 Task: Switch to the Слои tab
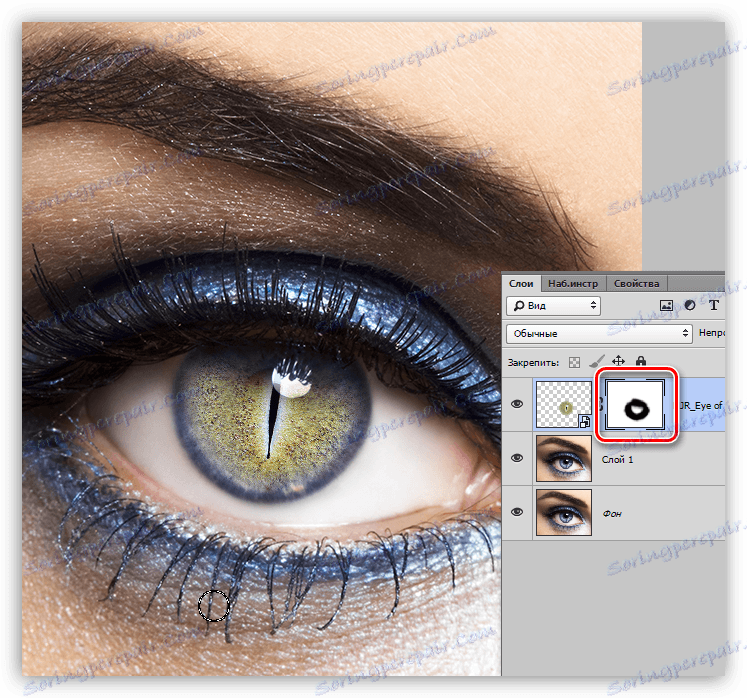point(521,283)
